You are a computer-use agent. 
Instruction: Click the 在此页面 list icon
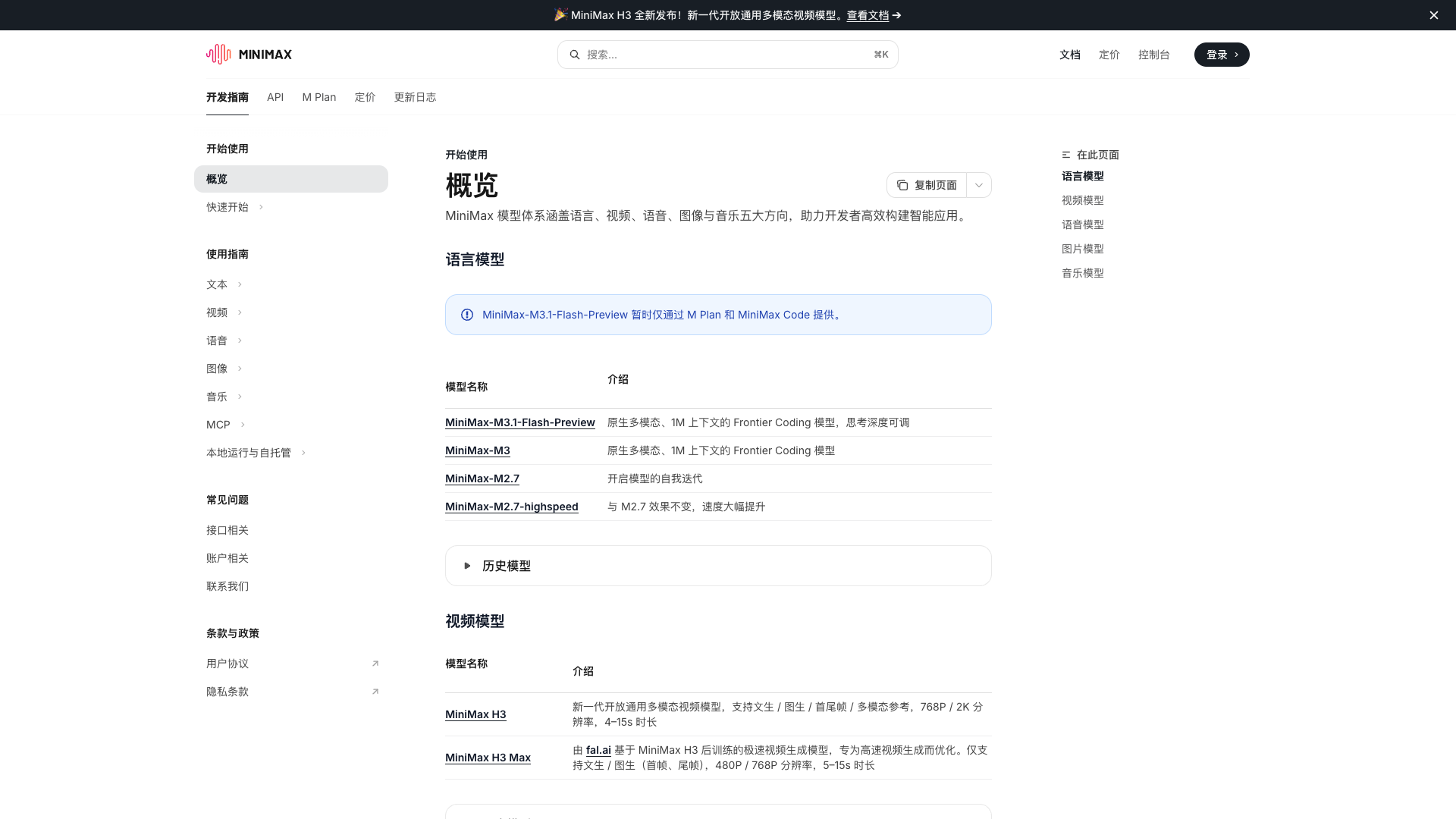pos(1066,155)
